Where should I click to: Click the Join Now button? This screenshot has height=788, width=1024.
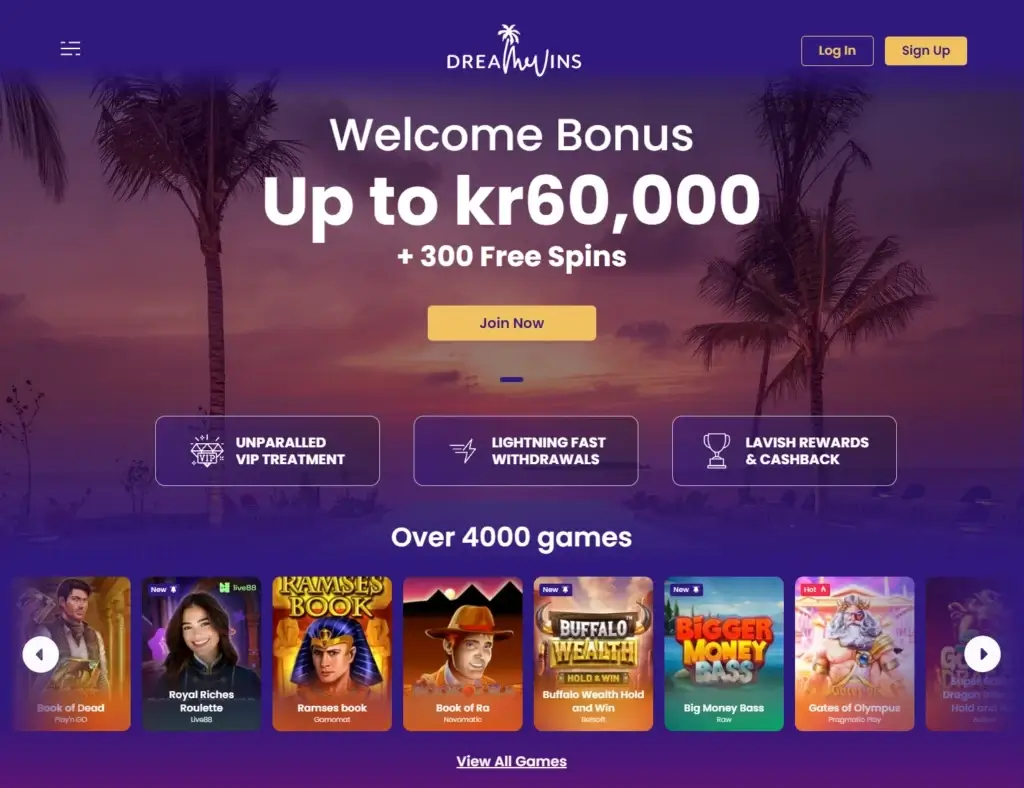coord(512,323)
